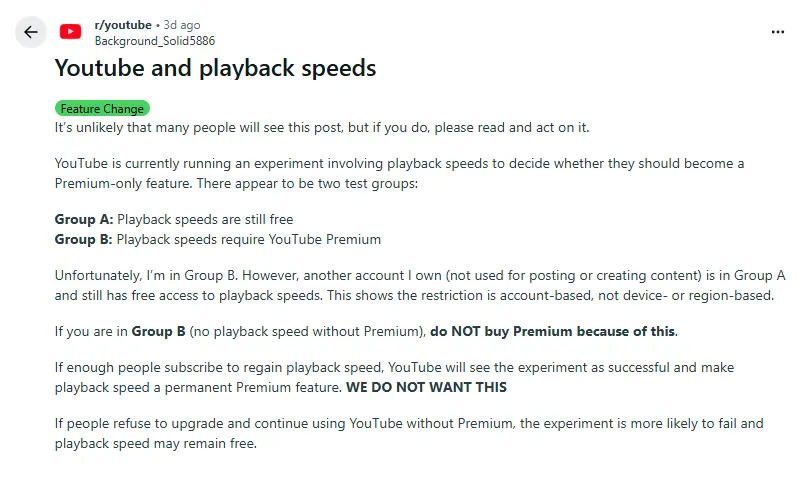The image size is (808, 487).
Task: Click the bold "Group A:" label
Action: (84, 219)
